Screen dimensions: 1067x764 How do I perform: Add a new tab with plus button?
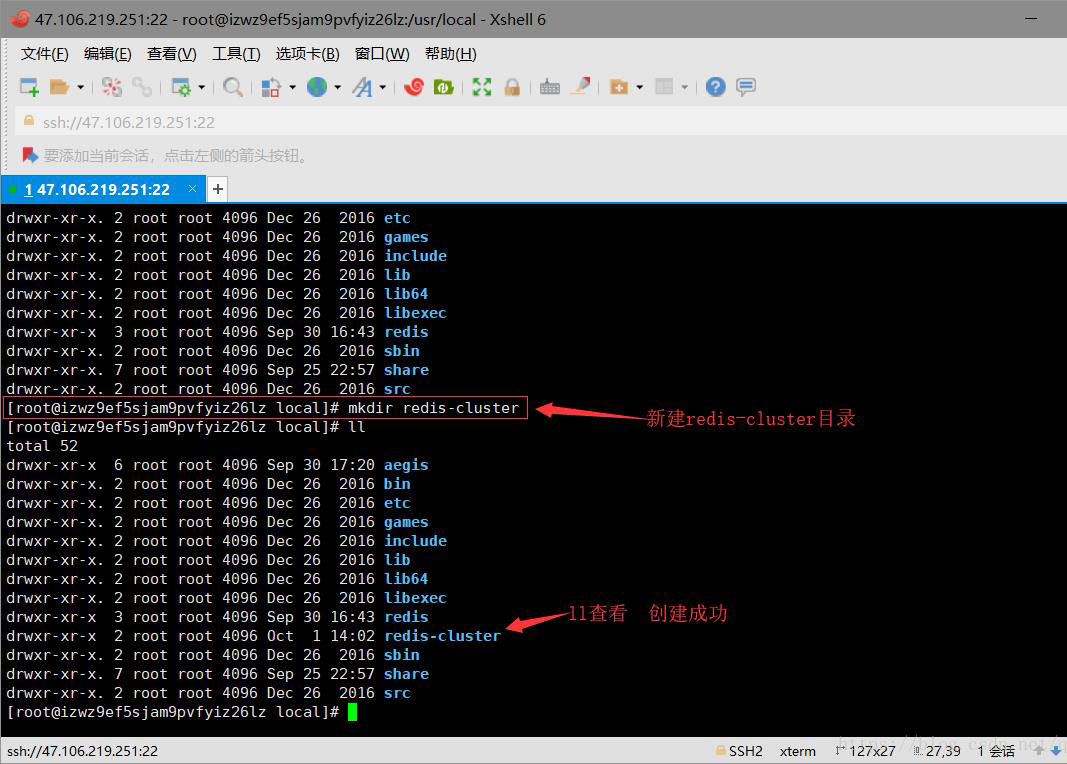click(x=218, y=189)
